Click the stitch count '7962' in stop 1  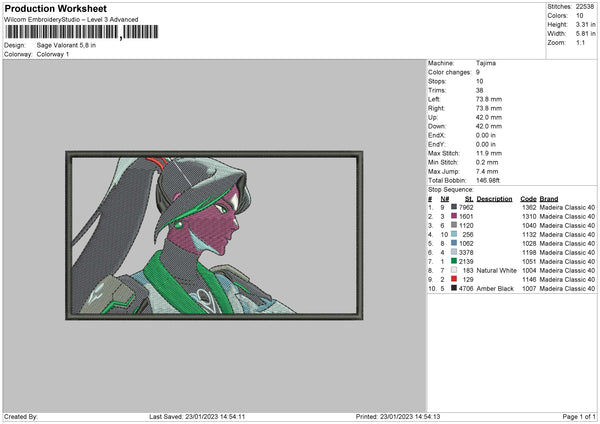(466, 207)
